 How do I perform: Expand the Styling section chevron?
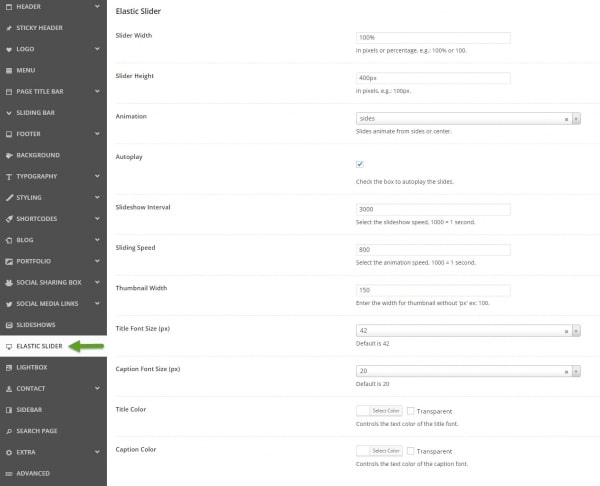(x=97, y=197)
